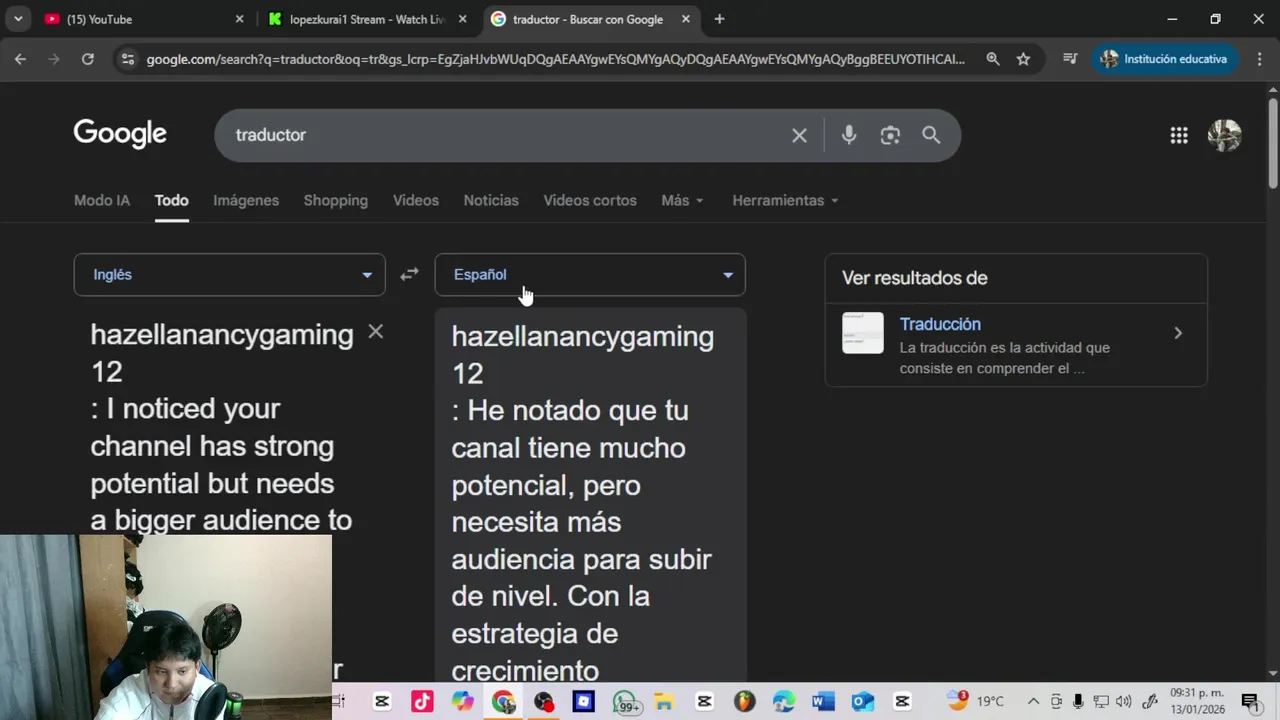
Task: Switch to the lopezkurai1 Stream tab
Action: (x=368, y=19)
